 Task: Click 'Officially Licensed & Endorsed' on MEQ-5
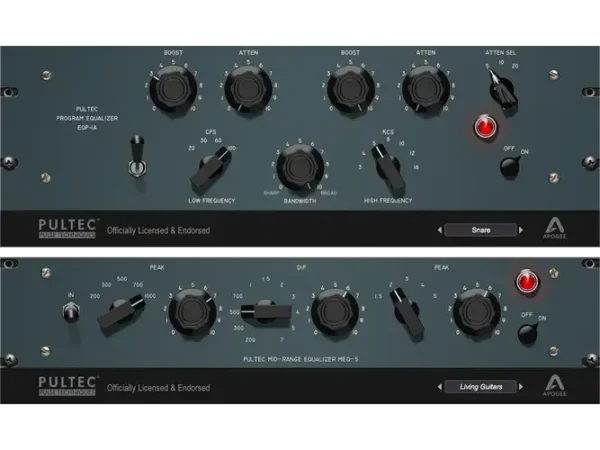click(158, 388)
